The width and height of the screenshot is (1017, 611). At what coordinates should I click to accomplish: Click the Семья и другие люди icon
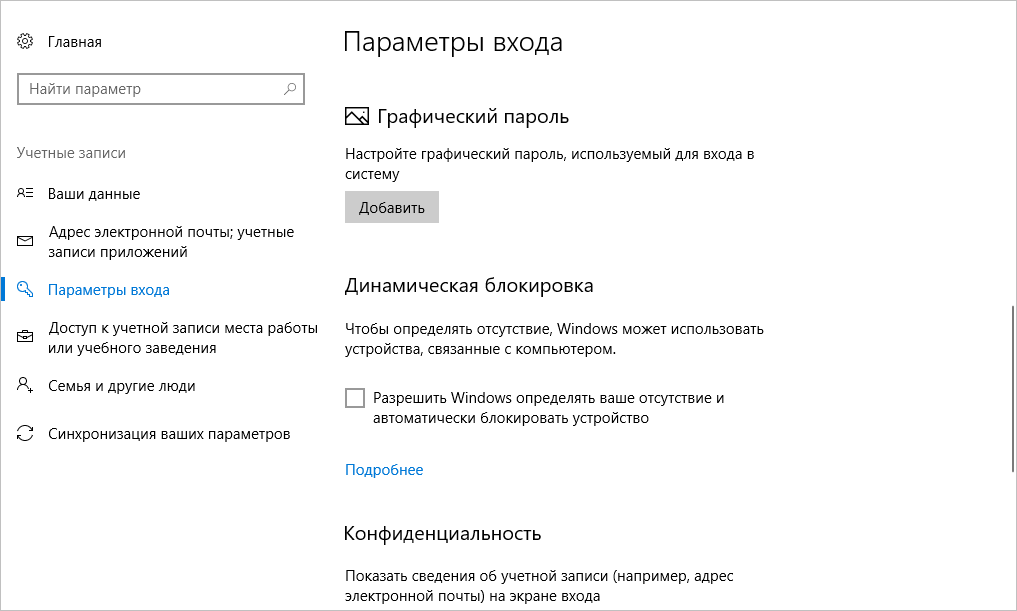tap(25, 385)
